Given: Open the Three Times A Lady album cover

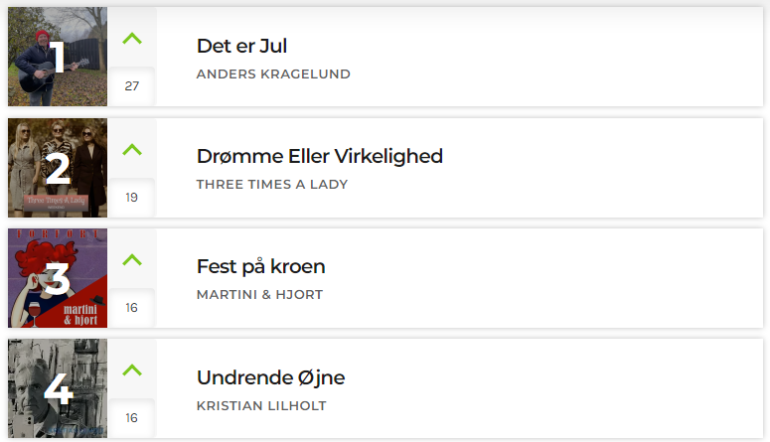Looking at the screenshot, I should tap(57, 167).
